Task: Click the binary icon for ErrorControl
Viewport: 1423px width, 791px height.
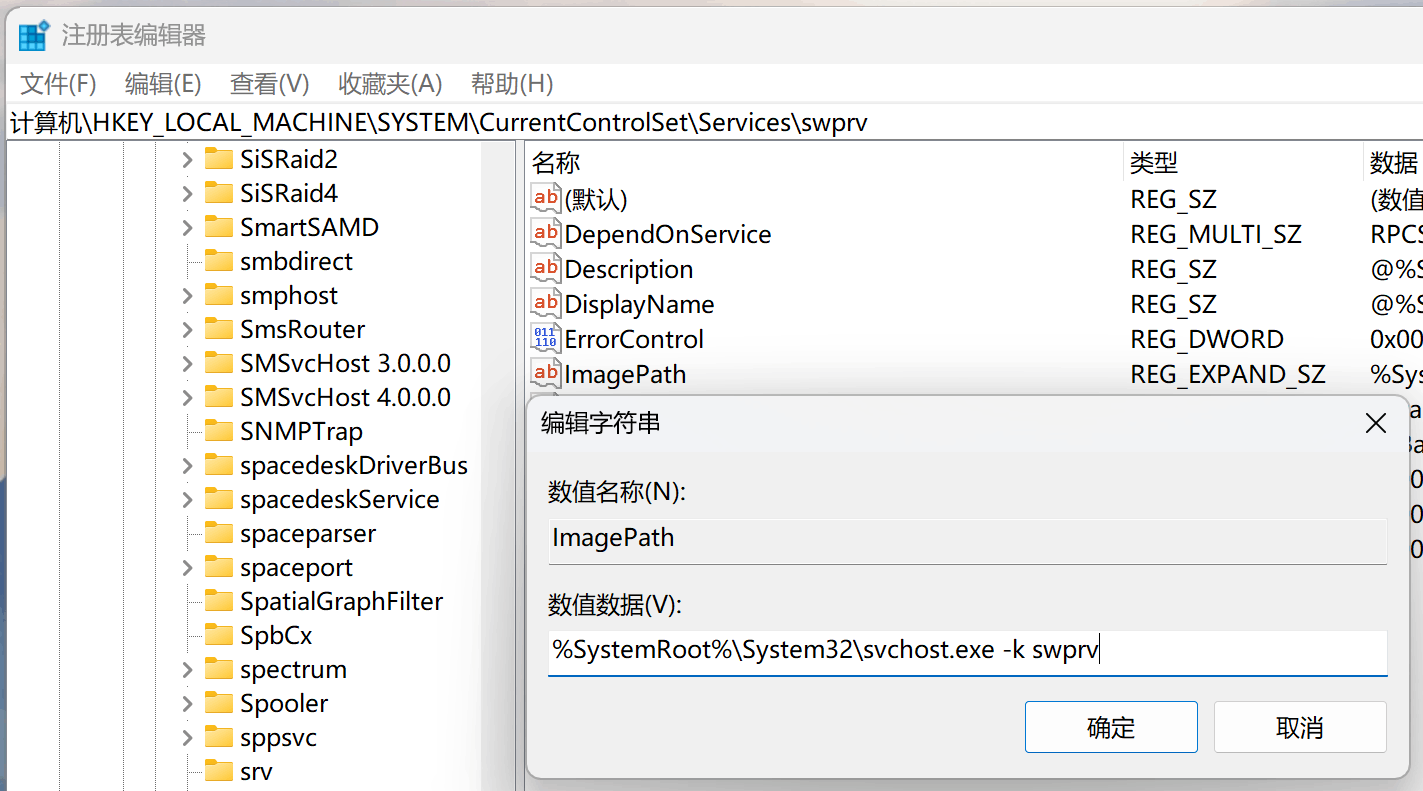Action: 546,339
